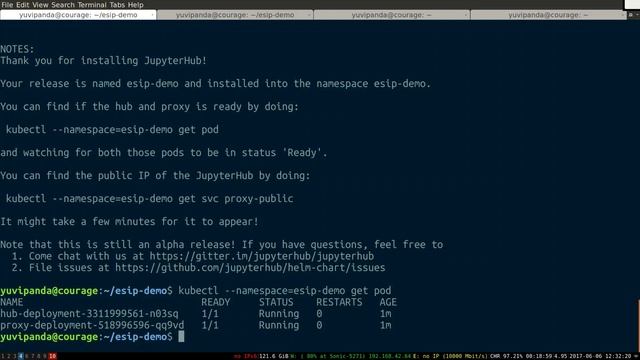
Task: Click 'Running' status in the proxy-deployment row
Action: tap(279, 325)
